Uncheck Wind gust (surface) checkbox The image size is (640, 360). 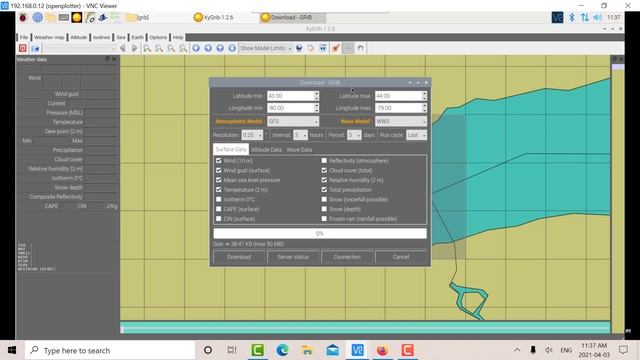click(219, 170)
